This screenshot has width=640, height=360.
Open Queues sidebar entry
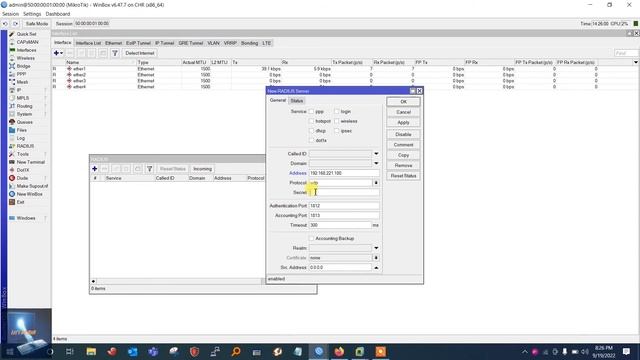tap(24, 122)
